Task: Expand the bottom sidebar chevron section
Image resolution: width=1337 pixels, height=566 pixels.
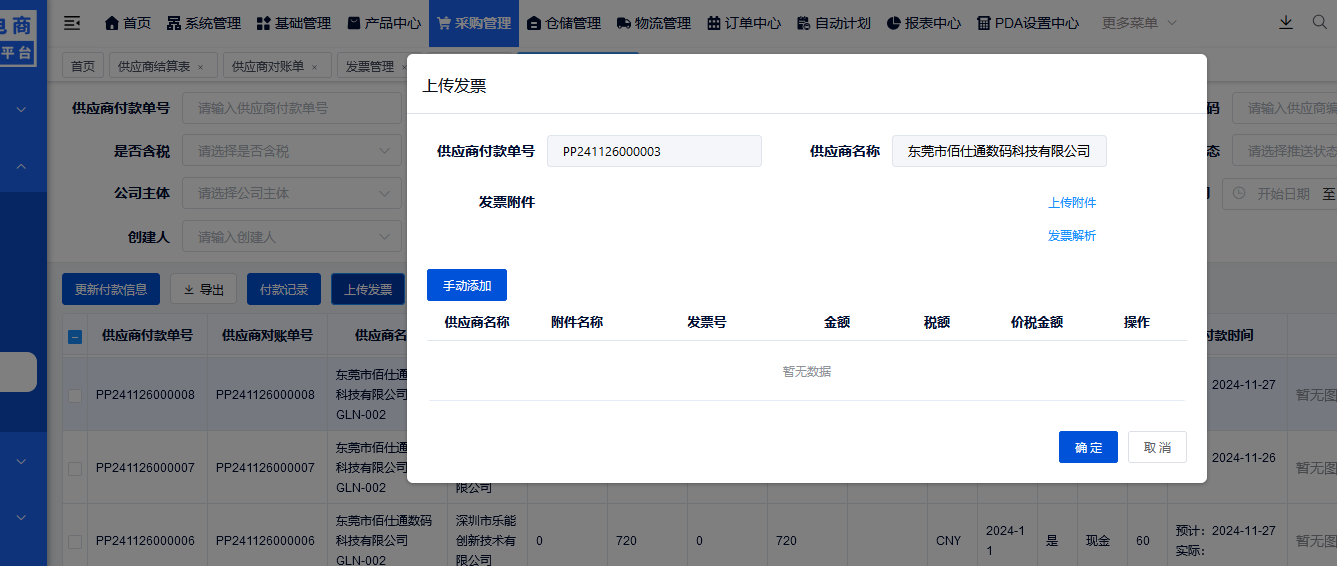Action: tap(21, 517)
